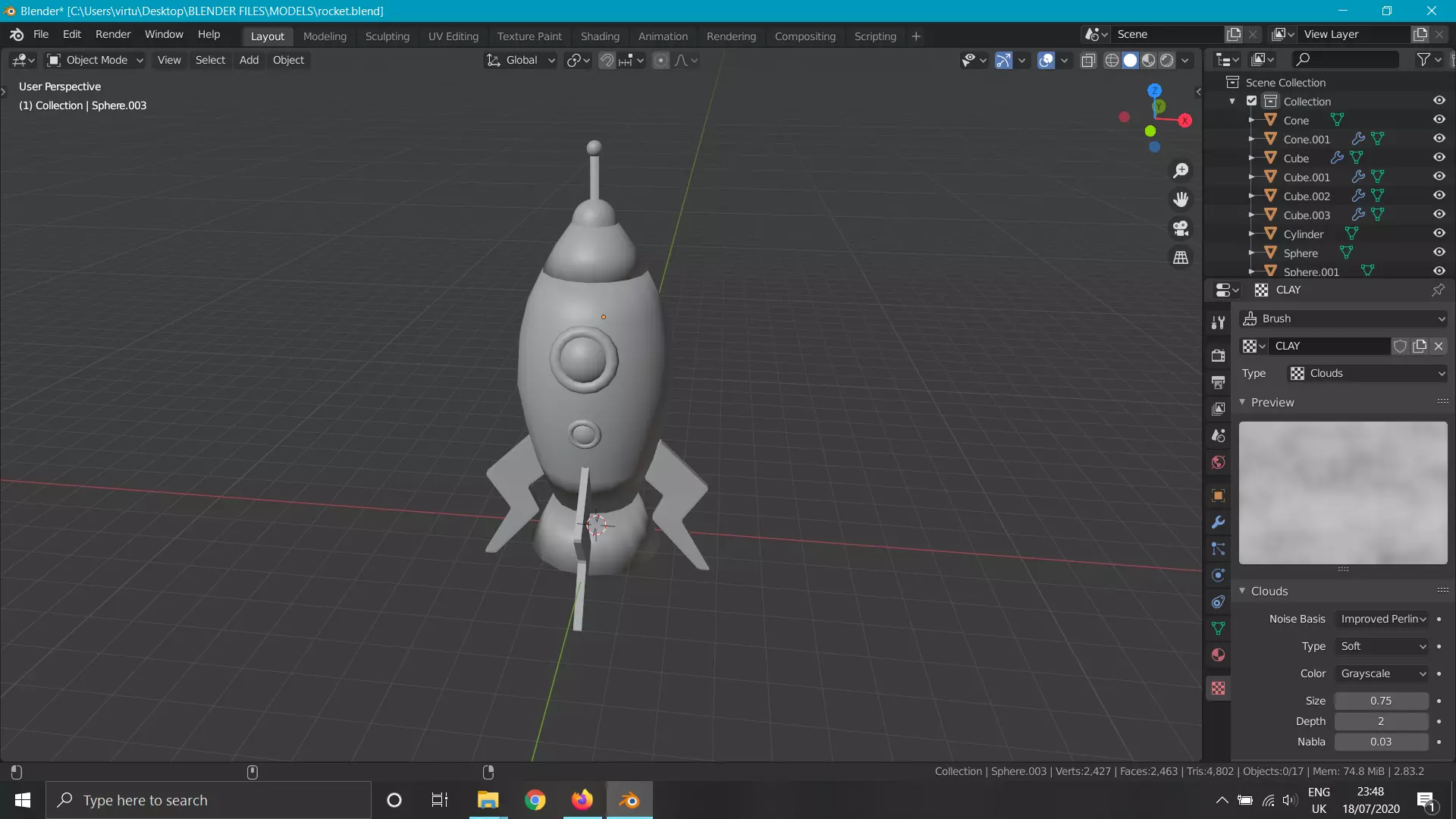Click the Depth value field 2
1456x819 pixels.
point(1382,721)
